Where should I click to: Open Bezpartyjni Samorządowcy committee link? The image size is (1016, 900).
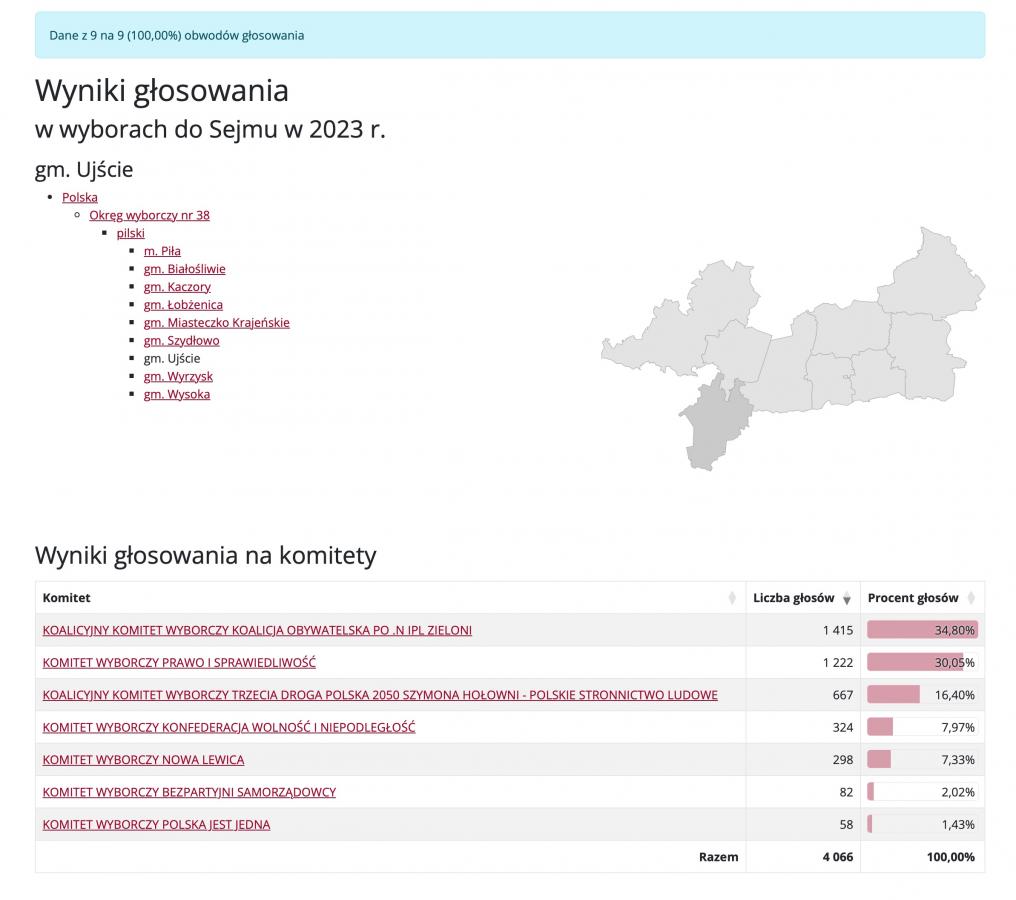coord(189,792)
